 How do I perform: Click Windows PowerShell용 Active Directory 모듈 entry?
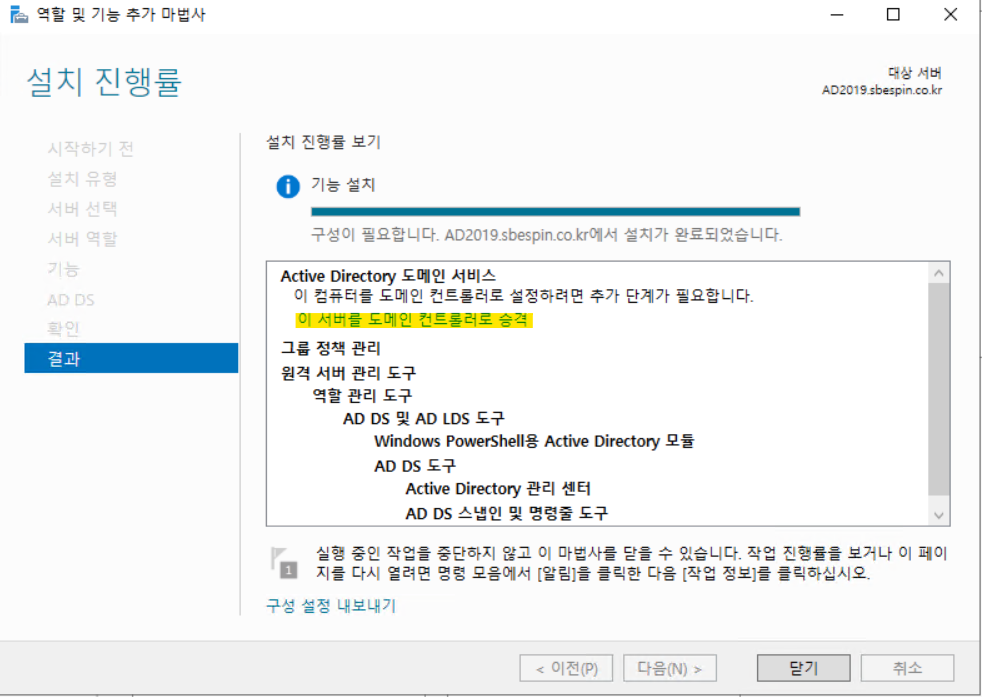coord(534,441)
